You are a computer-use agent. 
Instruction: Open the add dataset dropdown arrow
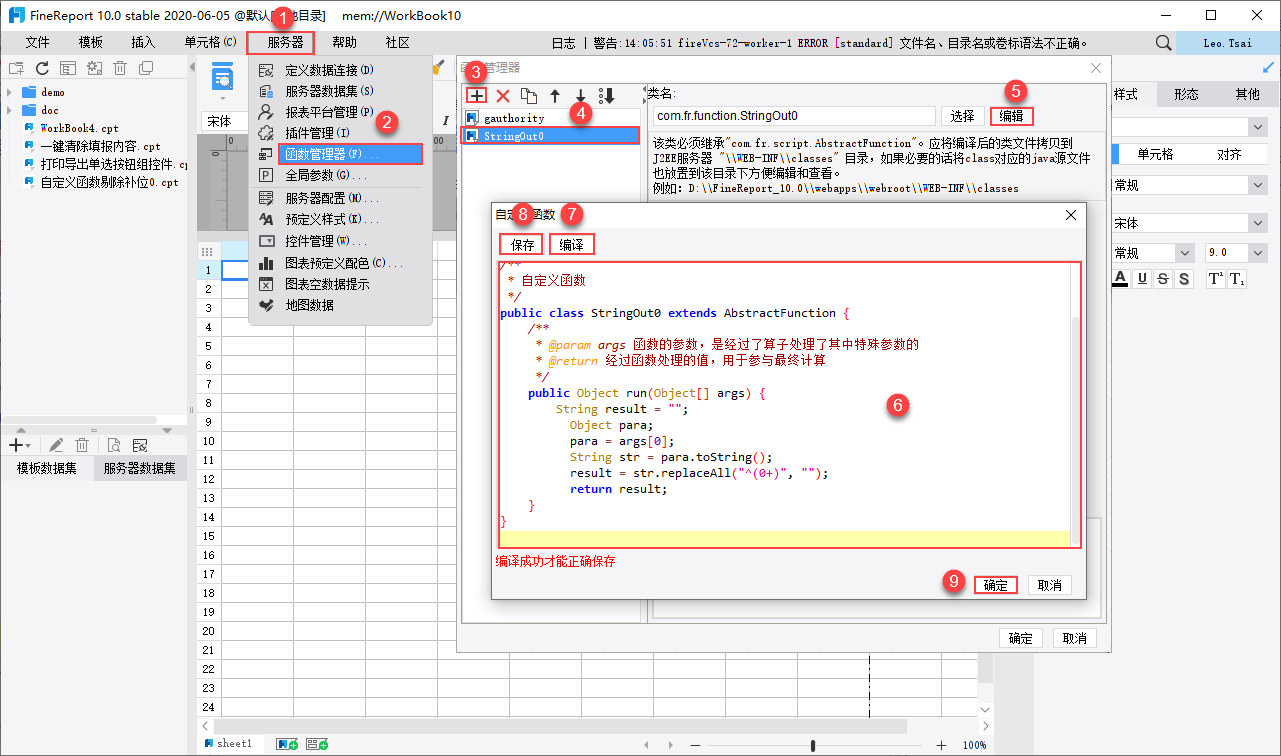click(x=27, y=445)
